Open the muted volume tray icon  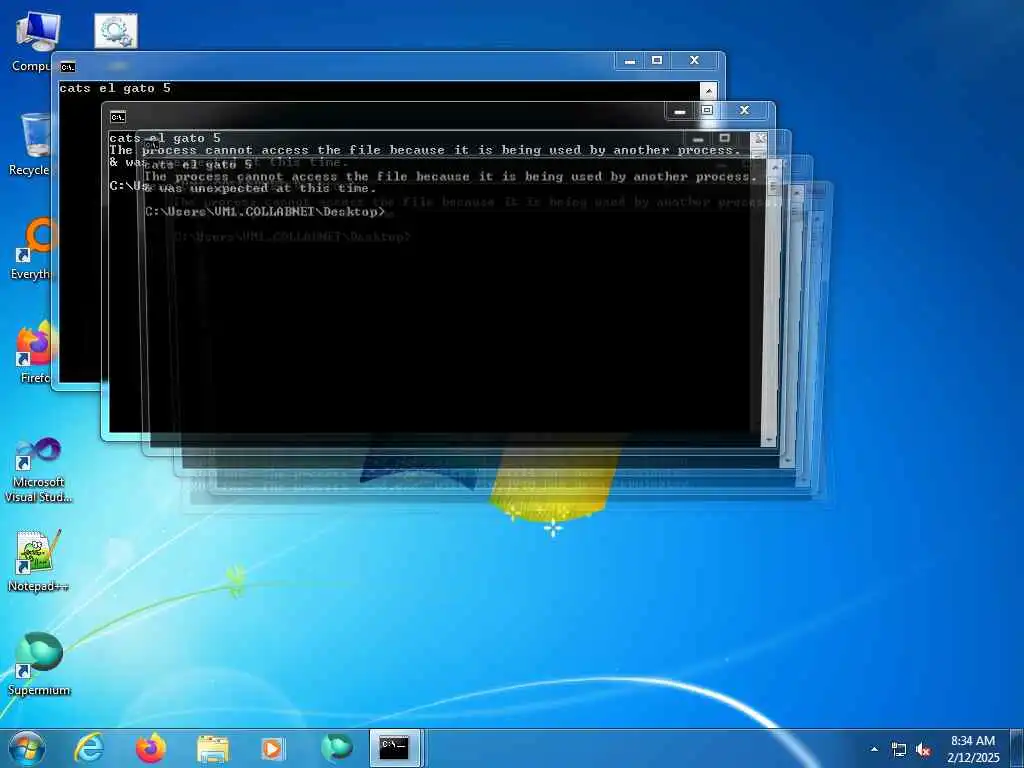(923, 750)
